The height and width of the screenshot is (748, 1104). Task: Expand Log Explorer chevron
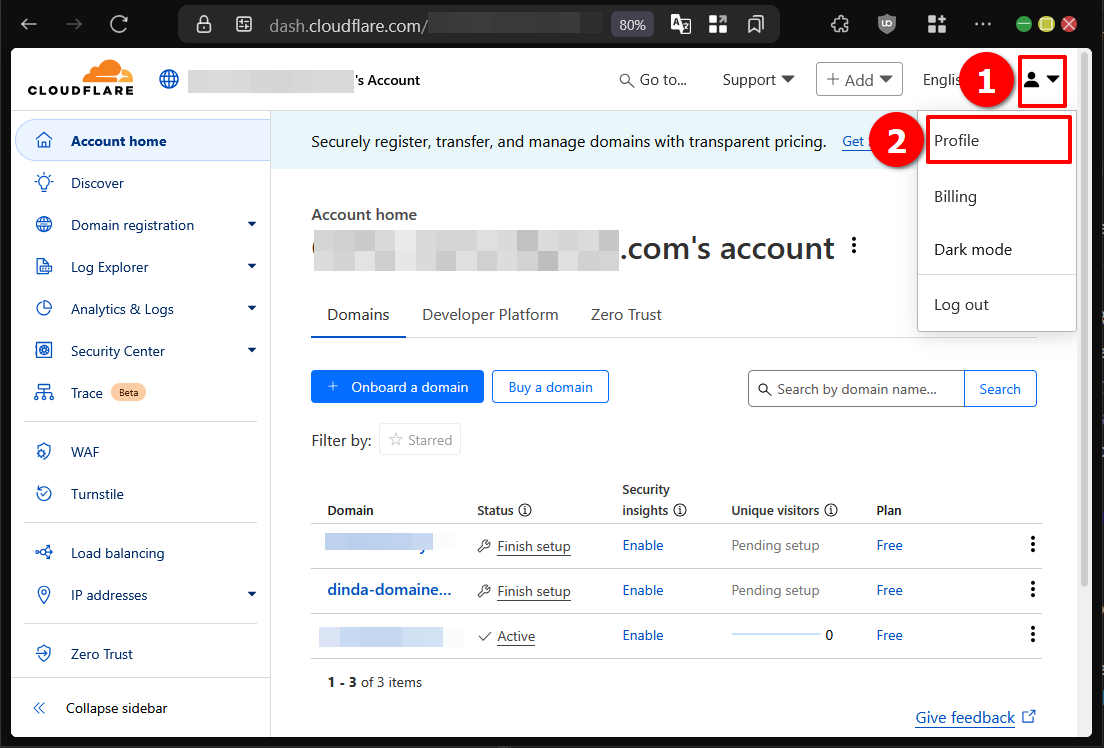[251, 266]
